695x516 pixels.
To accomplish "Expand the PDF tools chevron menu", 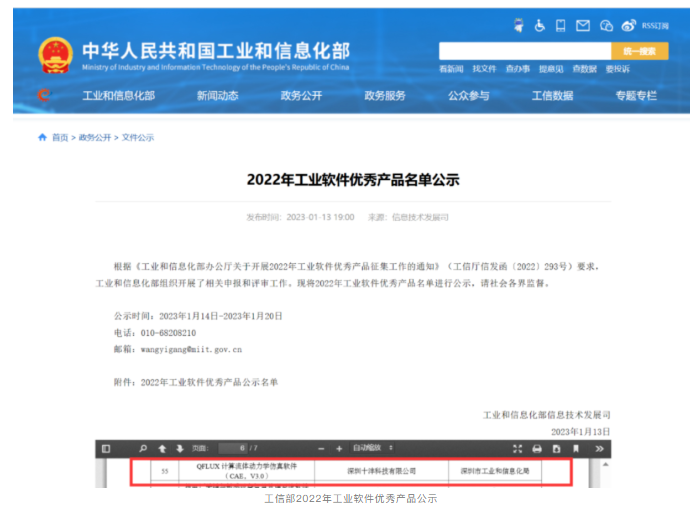I will [x=598, y=448].
